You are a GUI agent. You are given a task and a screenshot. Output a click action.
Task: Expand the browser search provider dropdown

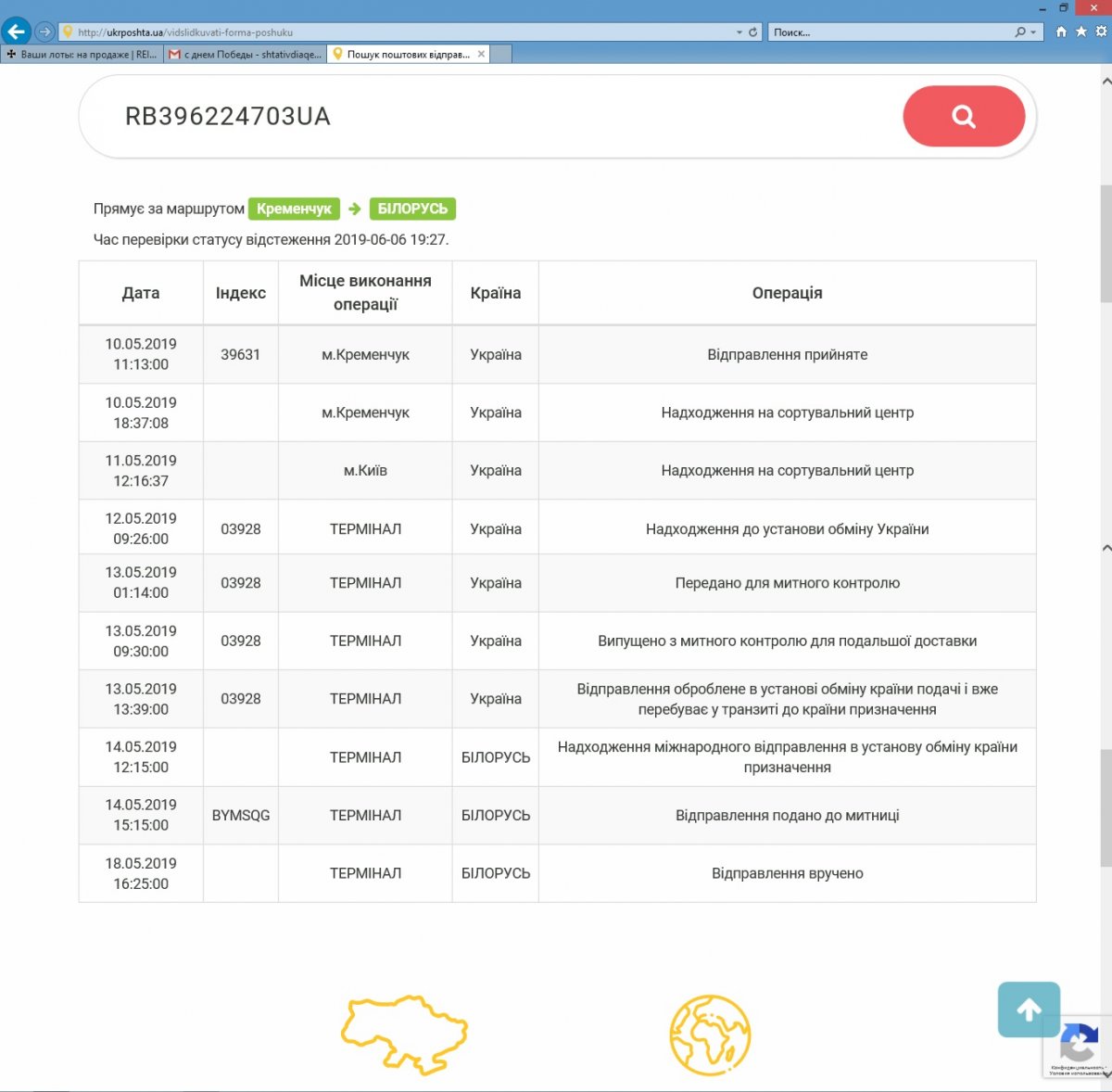point(1033,32)
